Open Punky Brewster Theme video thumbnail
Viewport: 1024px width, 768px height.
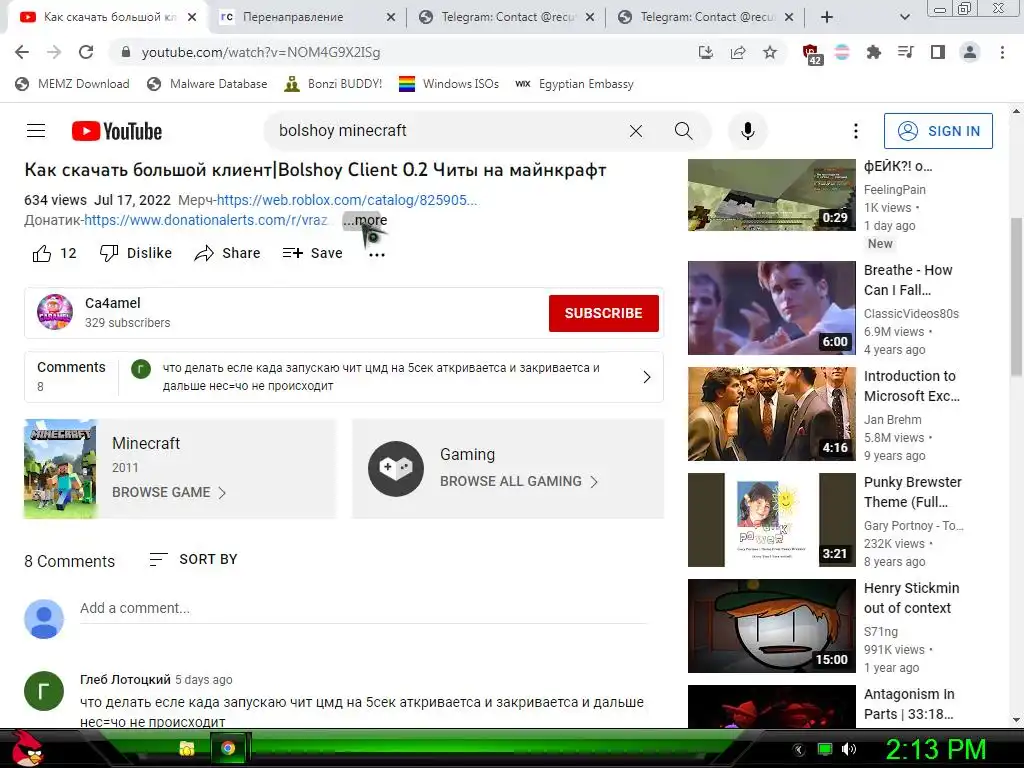pyautogui.click(x=771, y=520)
